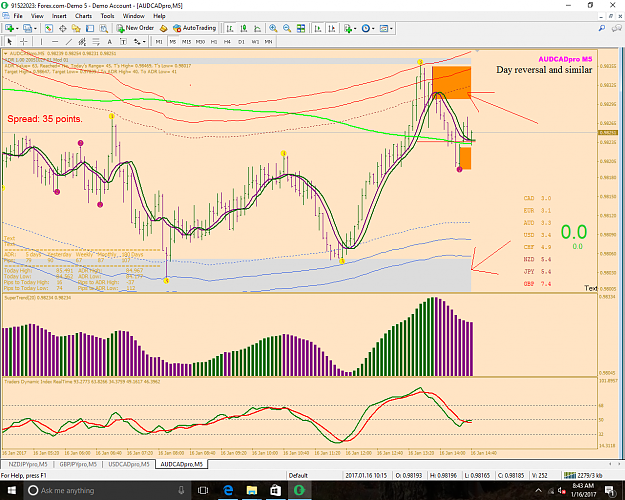Open the Data Window icon
The height and width of the screenshot is (500, 625).
click(63, 28)
